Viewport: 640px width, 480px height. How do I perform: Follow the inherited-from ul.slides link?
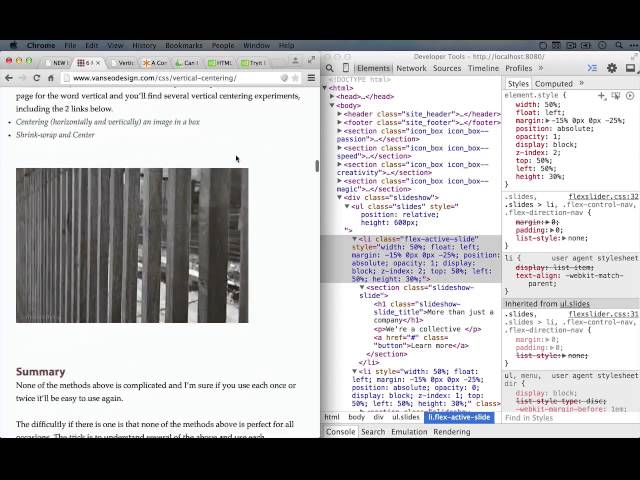click(x=574, y=304)
